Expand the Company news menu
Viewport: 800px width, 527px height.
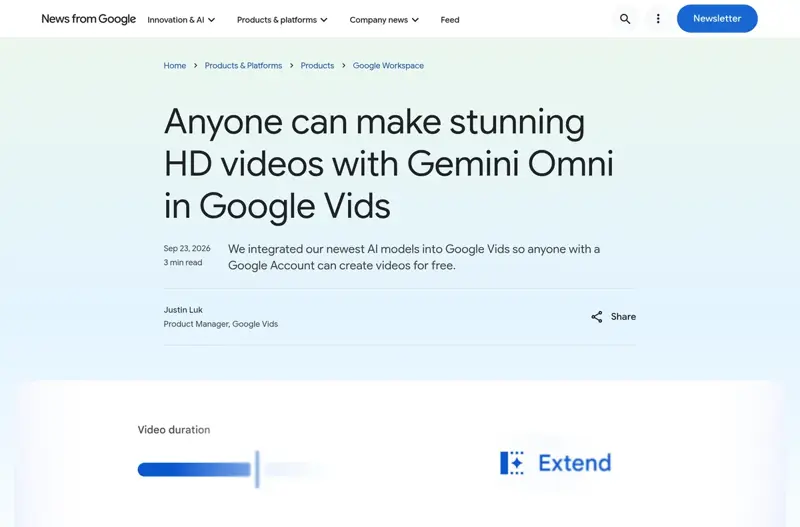(384, 20)
